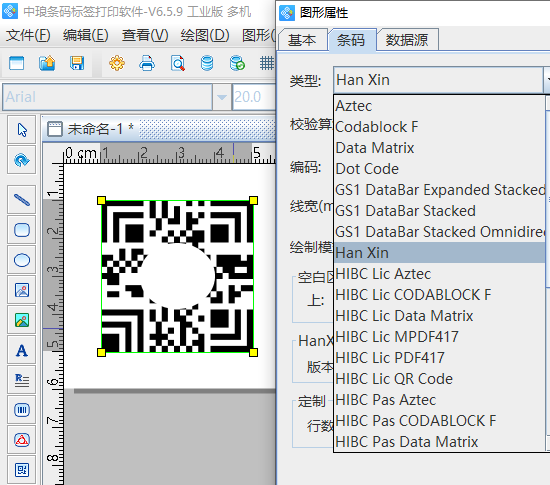The image size is (550, 485).
Task: Select the QR code two-dimensional barcode tool
Action: pos(22,470)
